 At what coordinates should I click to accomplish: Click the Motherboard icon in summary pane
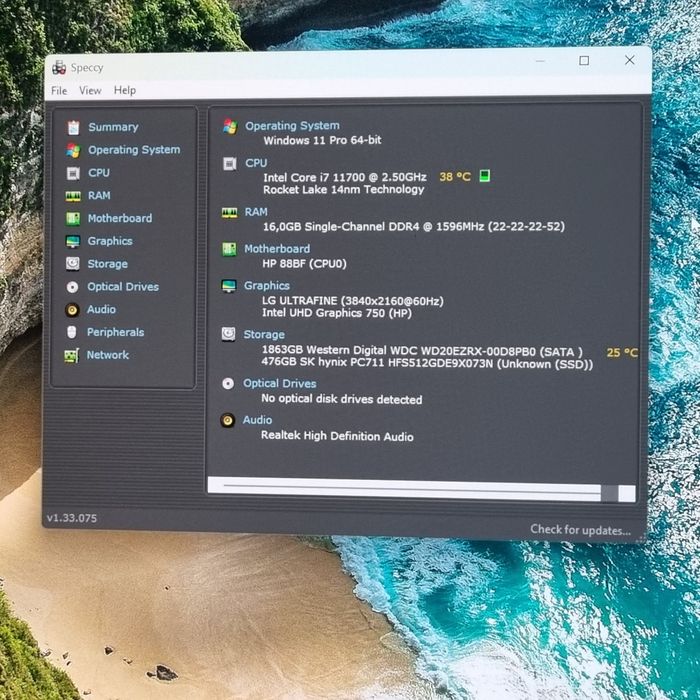229,249
